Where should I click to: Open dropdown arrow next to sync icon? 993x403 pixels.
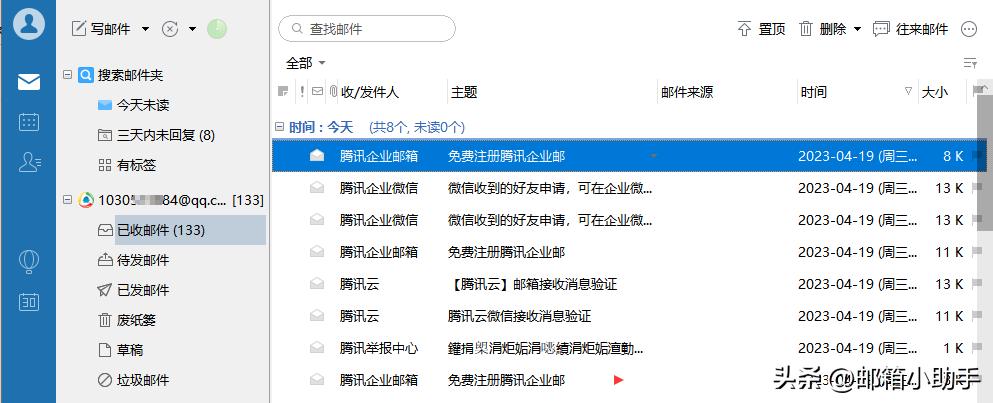click(x=192, y=29)
